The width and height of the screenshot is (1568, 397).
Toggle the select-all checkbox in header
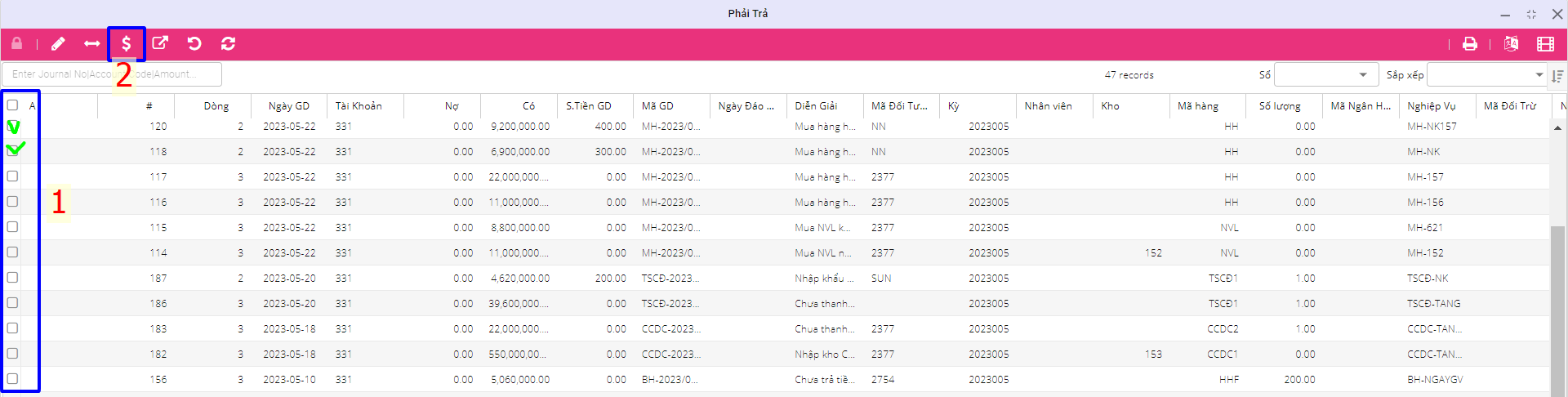(12, 105)
